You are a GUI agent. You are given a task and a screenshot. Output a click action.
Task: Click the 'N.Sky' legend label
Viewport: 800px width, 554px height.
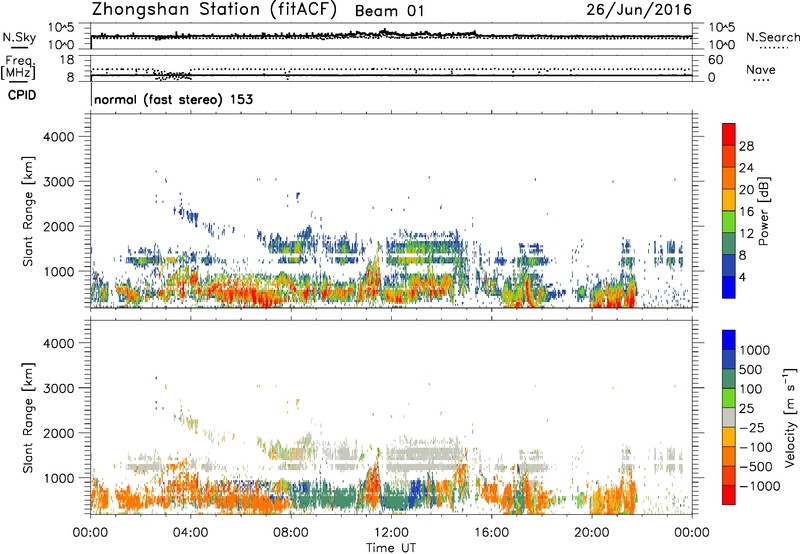[19, 37]
